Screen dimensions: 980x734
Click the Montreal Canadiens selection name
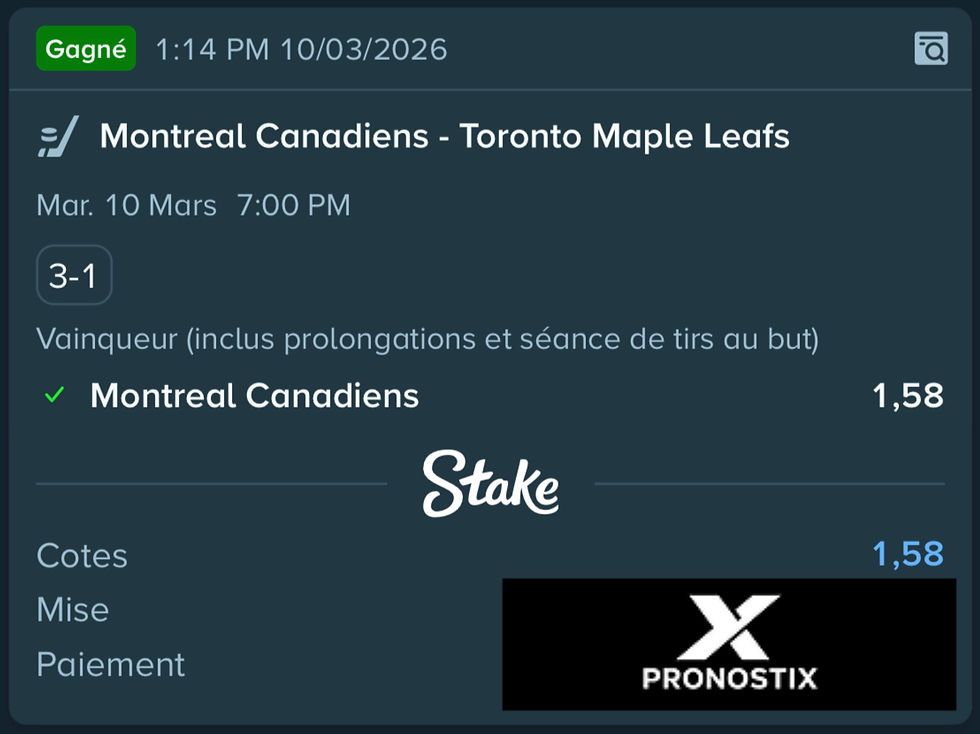coord(254,396)
